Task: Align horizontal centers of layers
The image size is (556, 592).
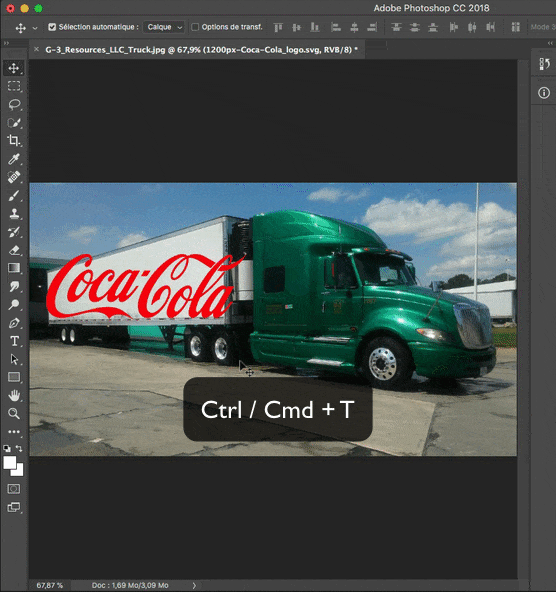Action: [354, 27]
